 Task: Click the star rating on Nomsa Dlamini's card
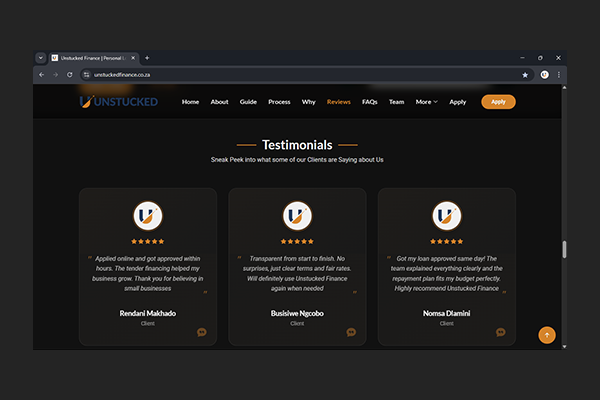(447, 242)
